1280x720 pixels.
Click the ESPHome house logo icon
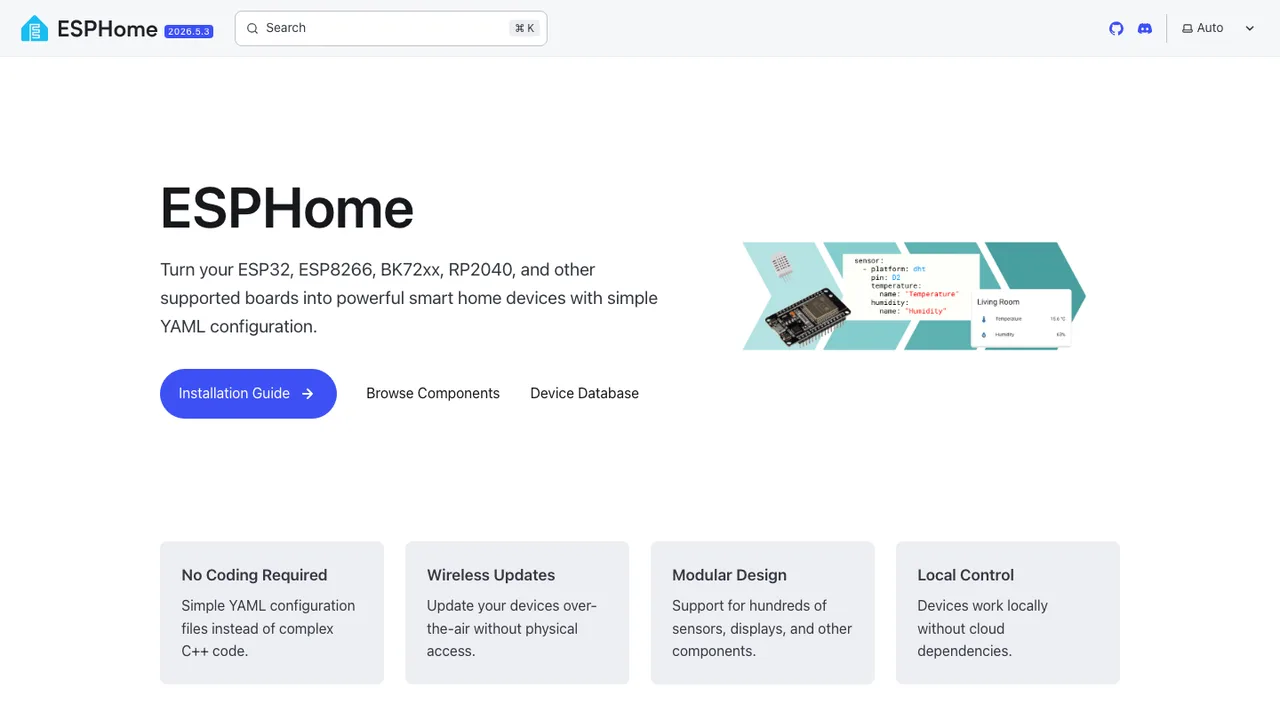tap(34, 28)
